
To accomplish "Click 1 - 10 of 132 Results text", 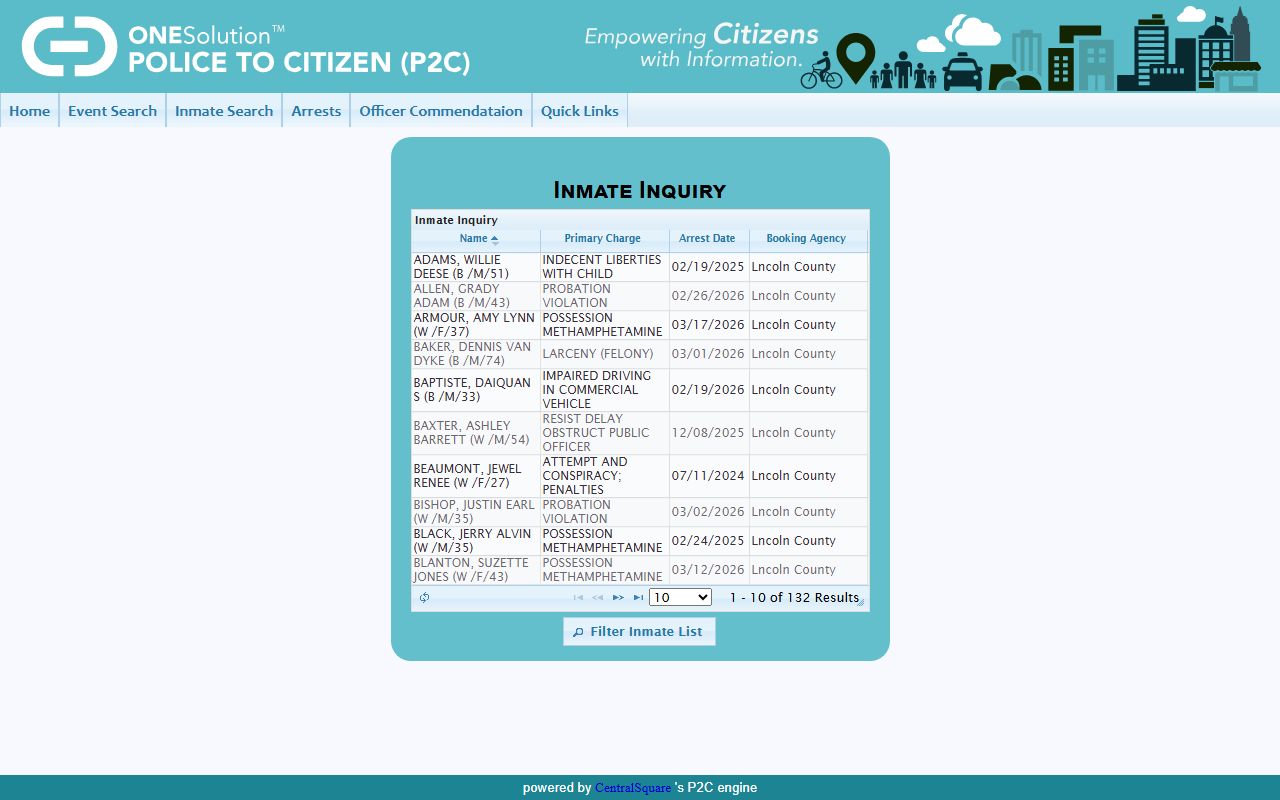I will pyautogui.click(x=794, y=598).
